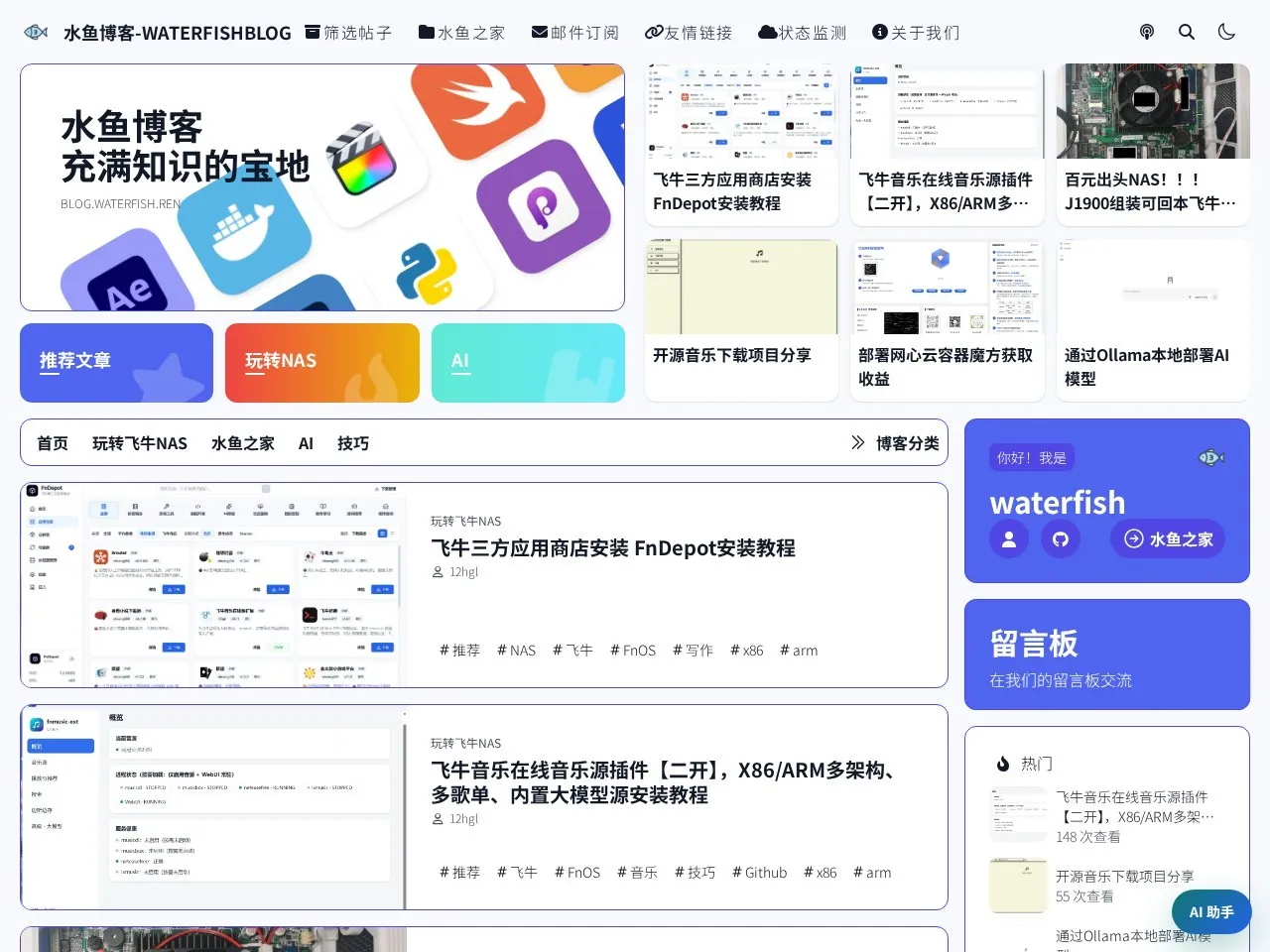Click the #FnOS tag on FnDepot article

click(633, 651)
